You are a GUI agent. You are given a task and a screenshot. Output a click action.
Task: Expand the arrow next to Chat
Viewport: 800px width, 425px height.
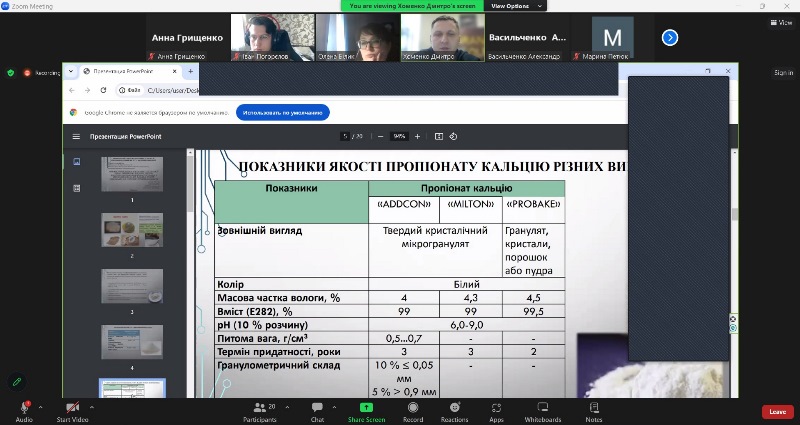pos(334,407)
